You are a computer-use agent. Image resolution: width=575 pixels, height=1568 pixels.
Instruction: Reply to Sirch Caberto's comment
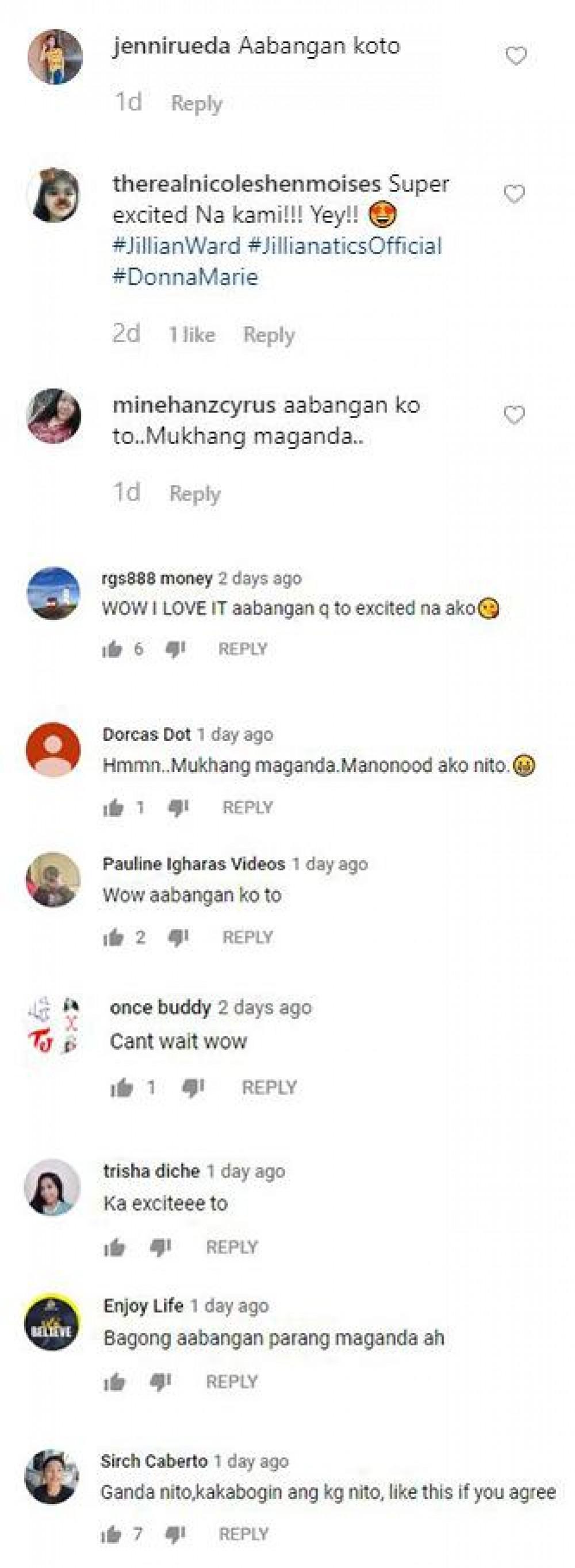243,1534
